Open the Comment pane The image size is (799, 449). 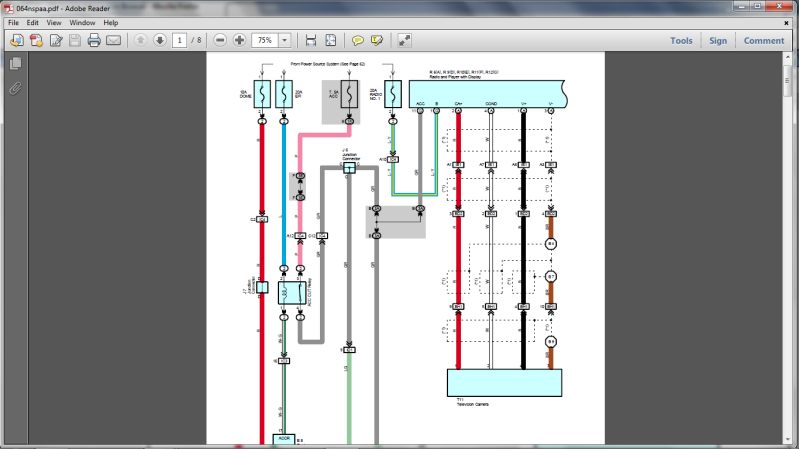coord(763,41)
